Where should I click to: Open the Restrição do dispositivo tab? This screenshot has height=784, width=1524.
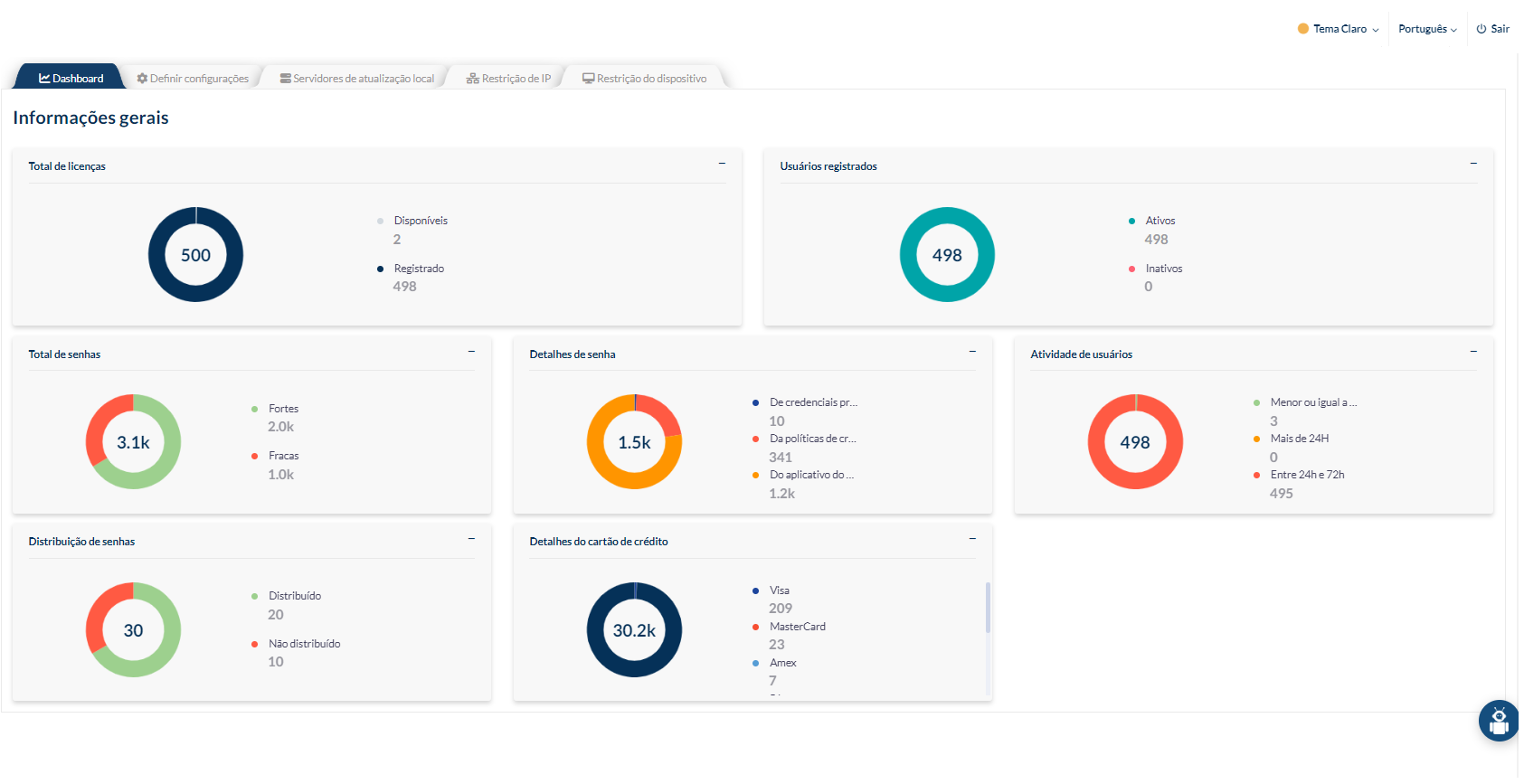[x=645, y=79]
